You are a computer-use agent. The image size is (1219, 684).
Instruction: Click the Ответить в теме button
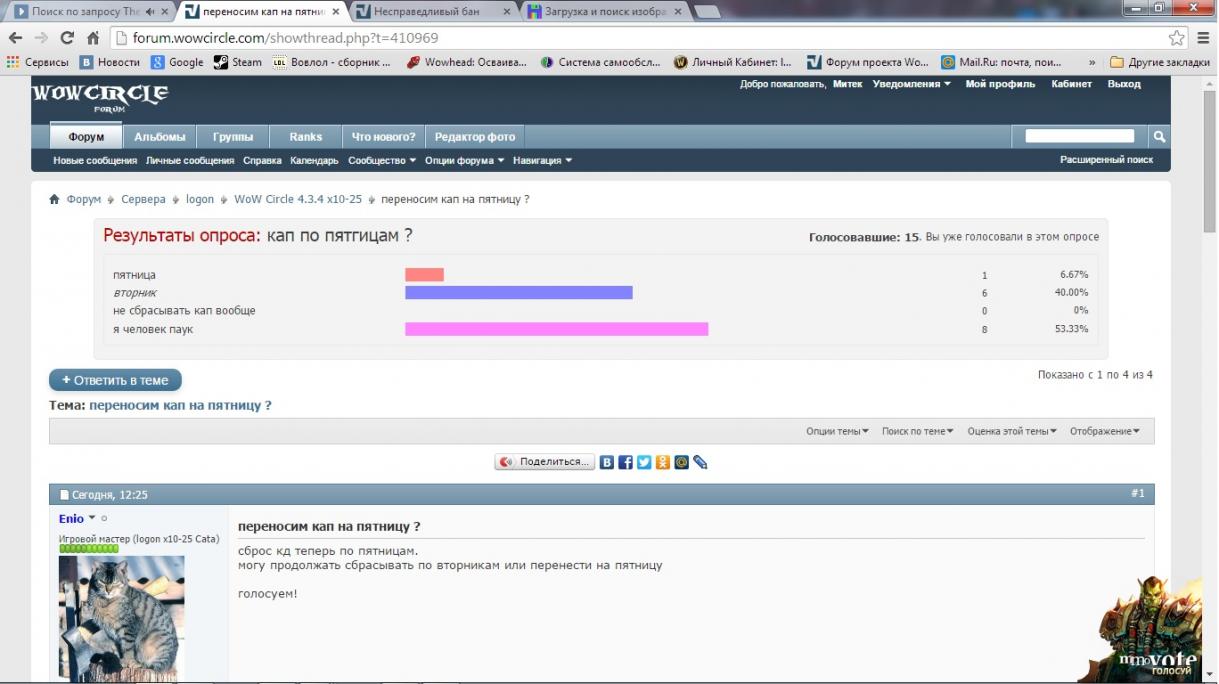[115, 380]
